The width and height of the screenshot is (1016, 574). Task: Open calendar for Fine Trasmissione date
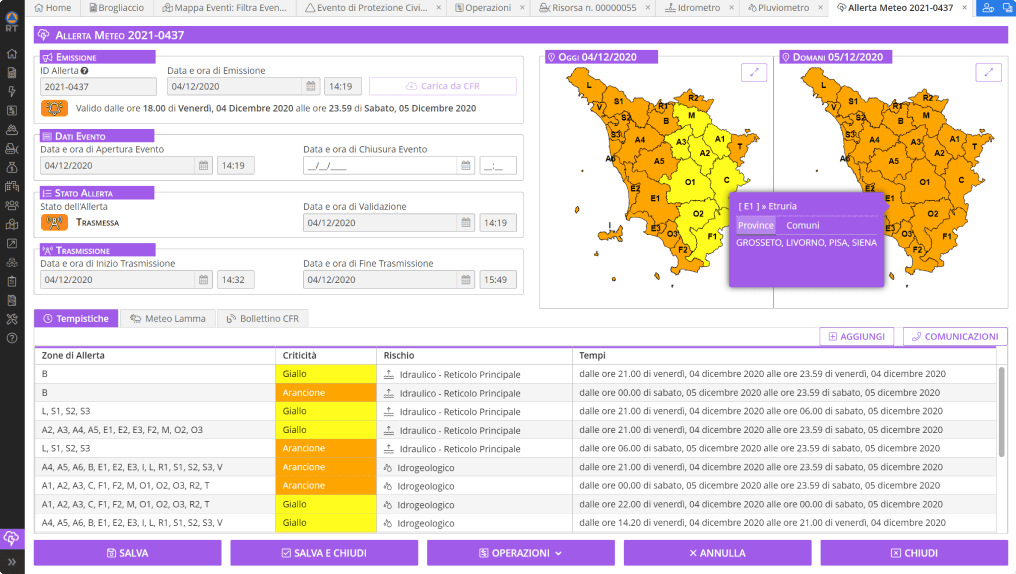[x=466, y=279]
